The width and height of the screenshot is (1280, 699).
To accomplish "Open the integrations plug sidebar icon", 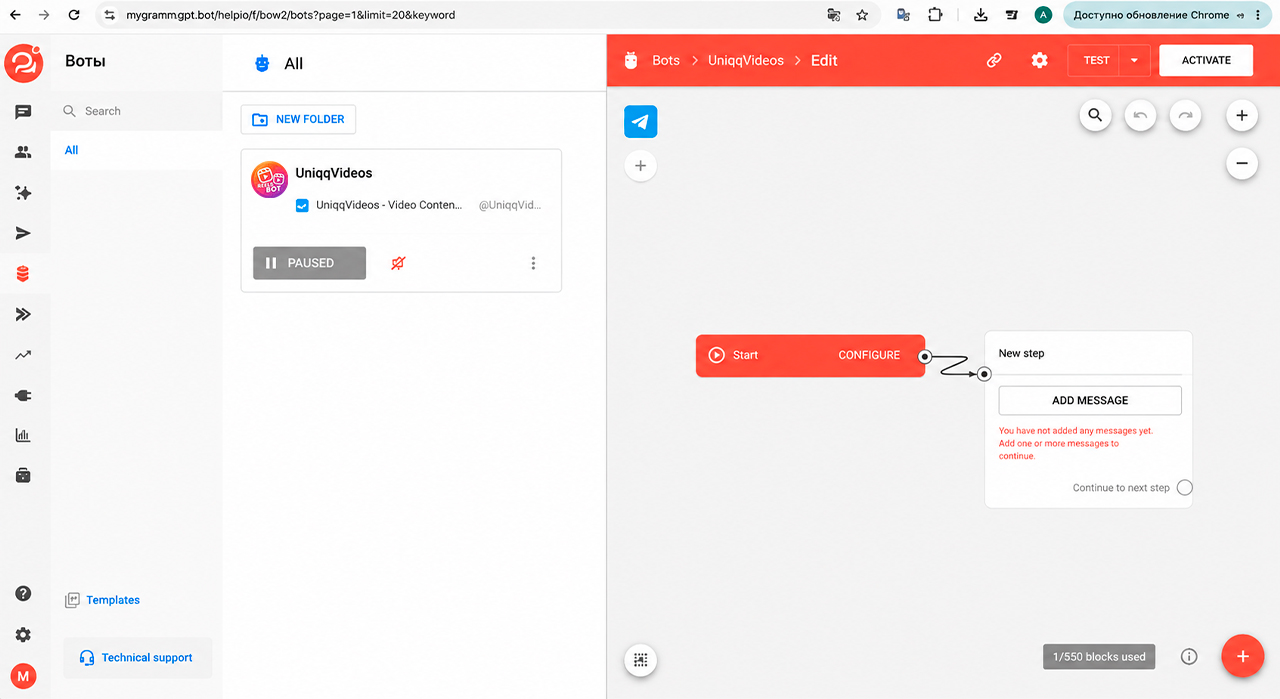I will click(23, 395).
